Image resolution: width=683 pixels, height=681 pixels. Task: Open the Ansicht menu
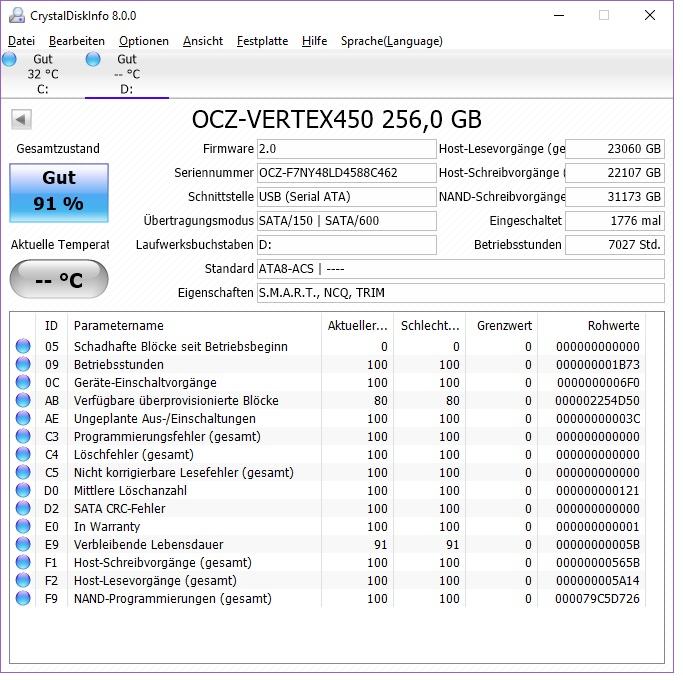click(203, 41)
